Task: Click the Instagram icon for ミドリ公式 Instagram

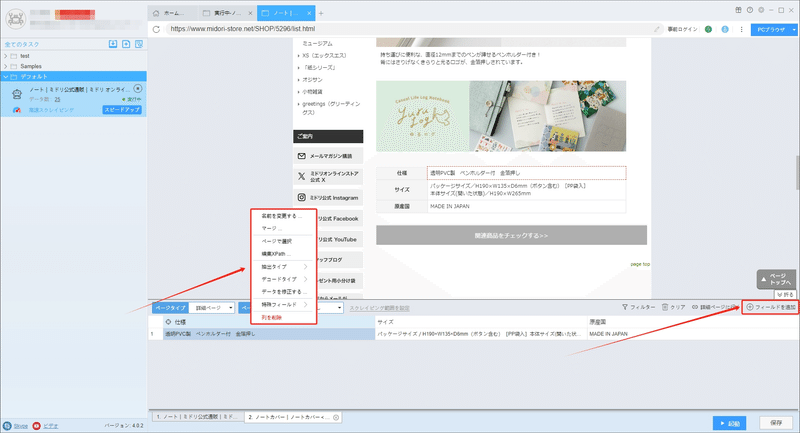Action: pyautogui.click(x=302, y=197)
